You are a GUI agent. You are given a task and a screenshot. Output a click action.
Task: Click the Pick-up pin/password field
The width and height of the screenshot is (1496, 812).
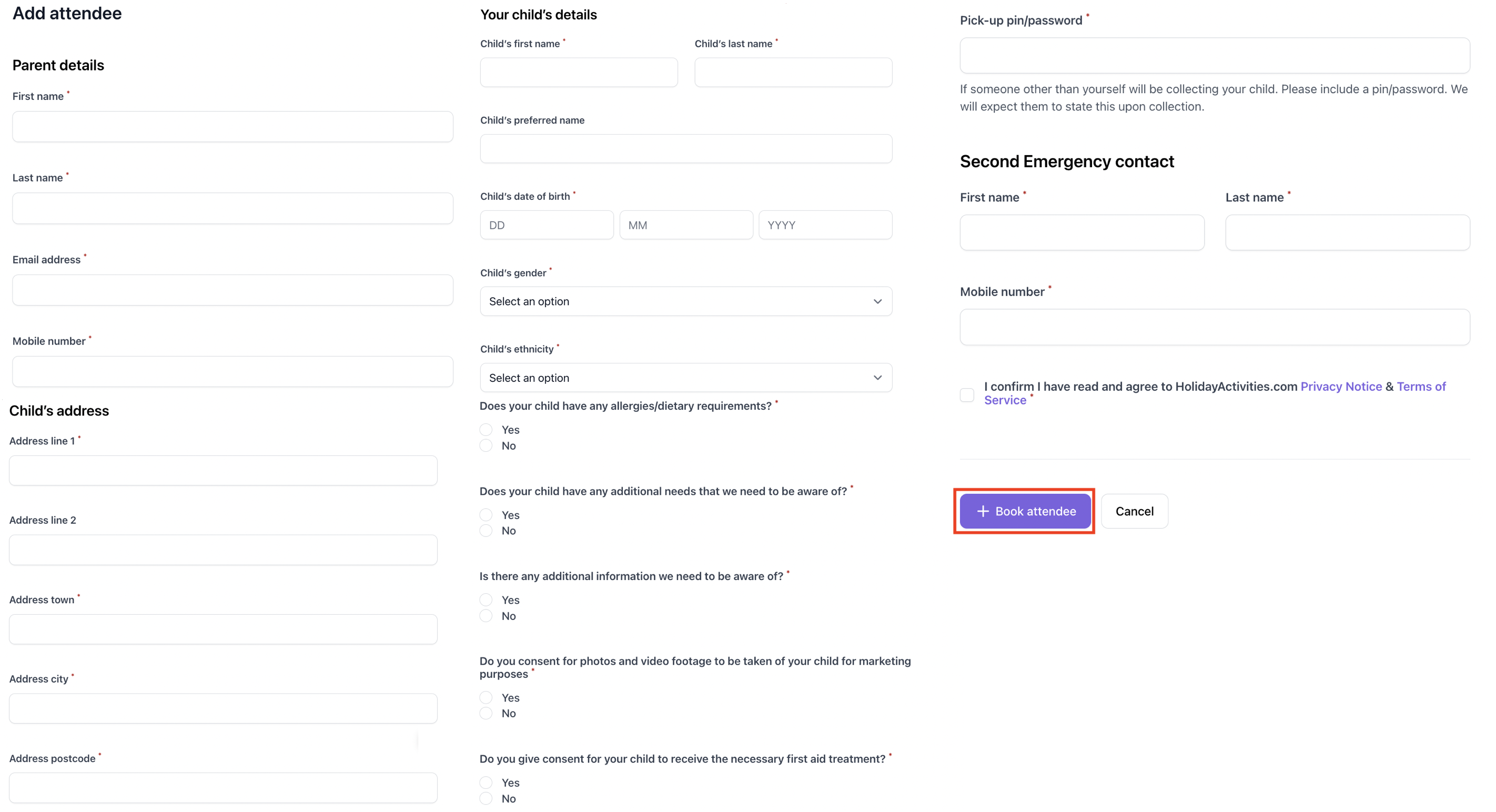(1215, 56)
